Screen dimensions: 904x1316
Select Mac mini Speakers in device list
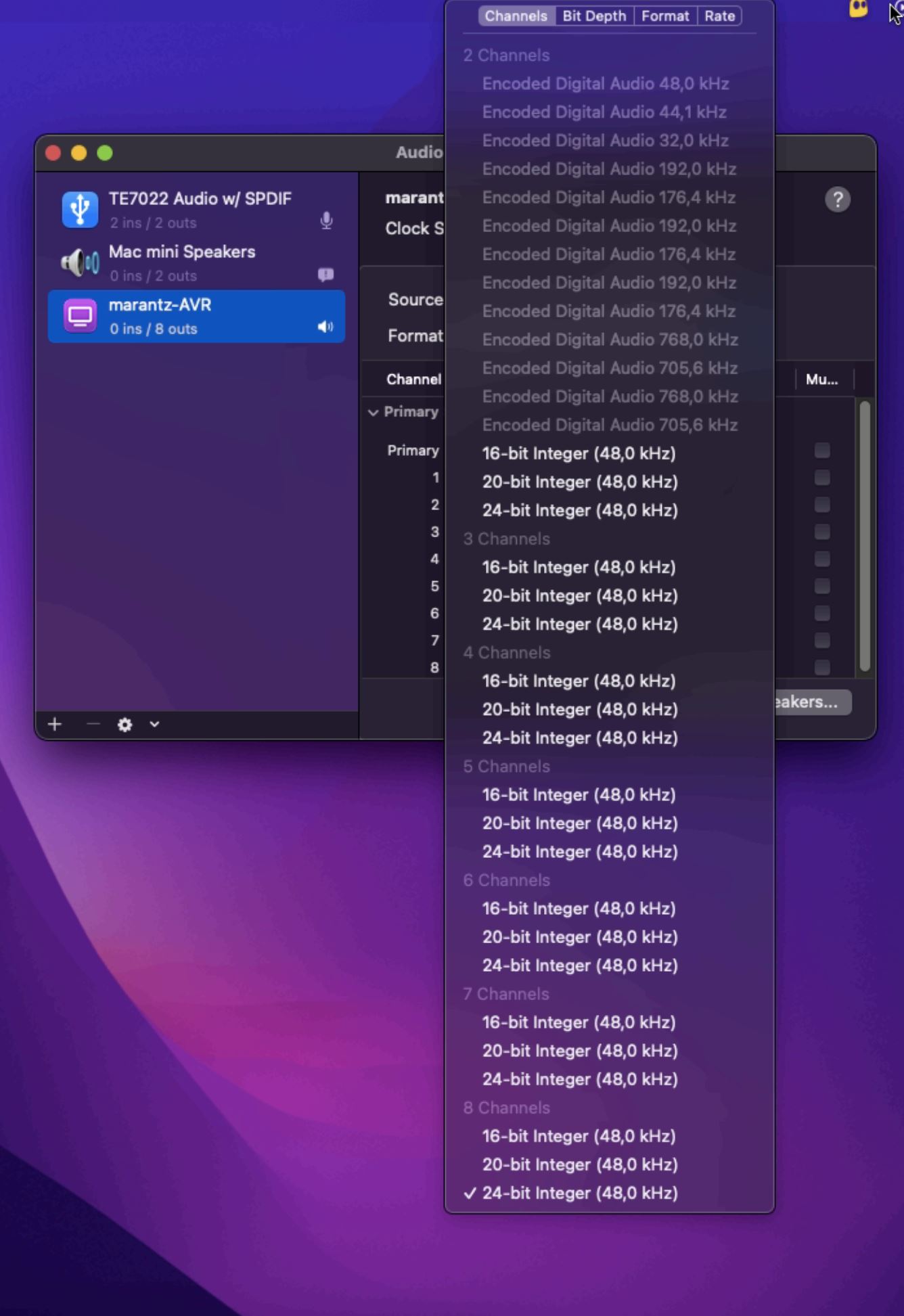click(196, 263)
